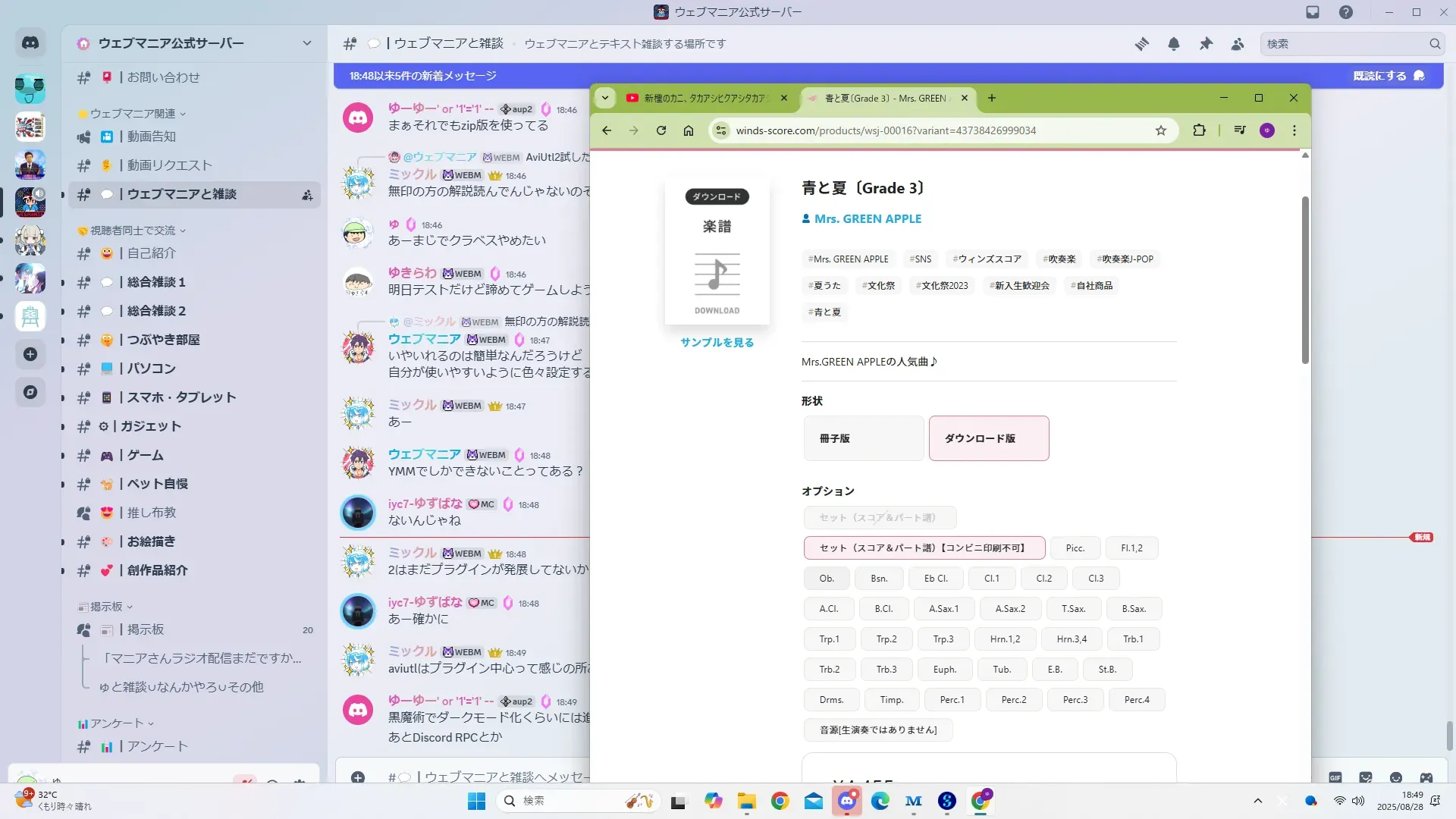Click サンプルを見る link
Viewport: 1456px width, 819px height.
(717, 342)
